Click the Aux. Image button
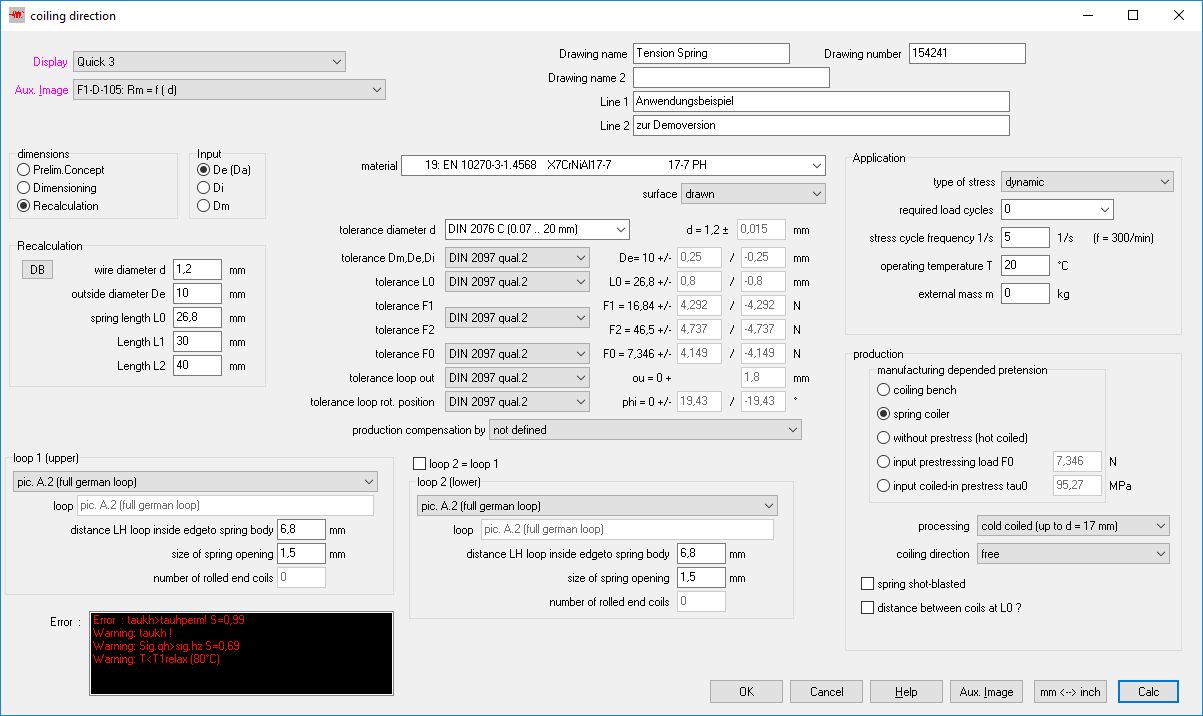Screen dimensions: 1203x716 click(986, 692)
